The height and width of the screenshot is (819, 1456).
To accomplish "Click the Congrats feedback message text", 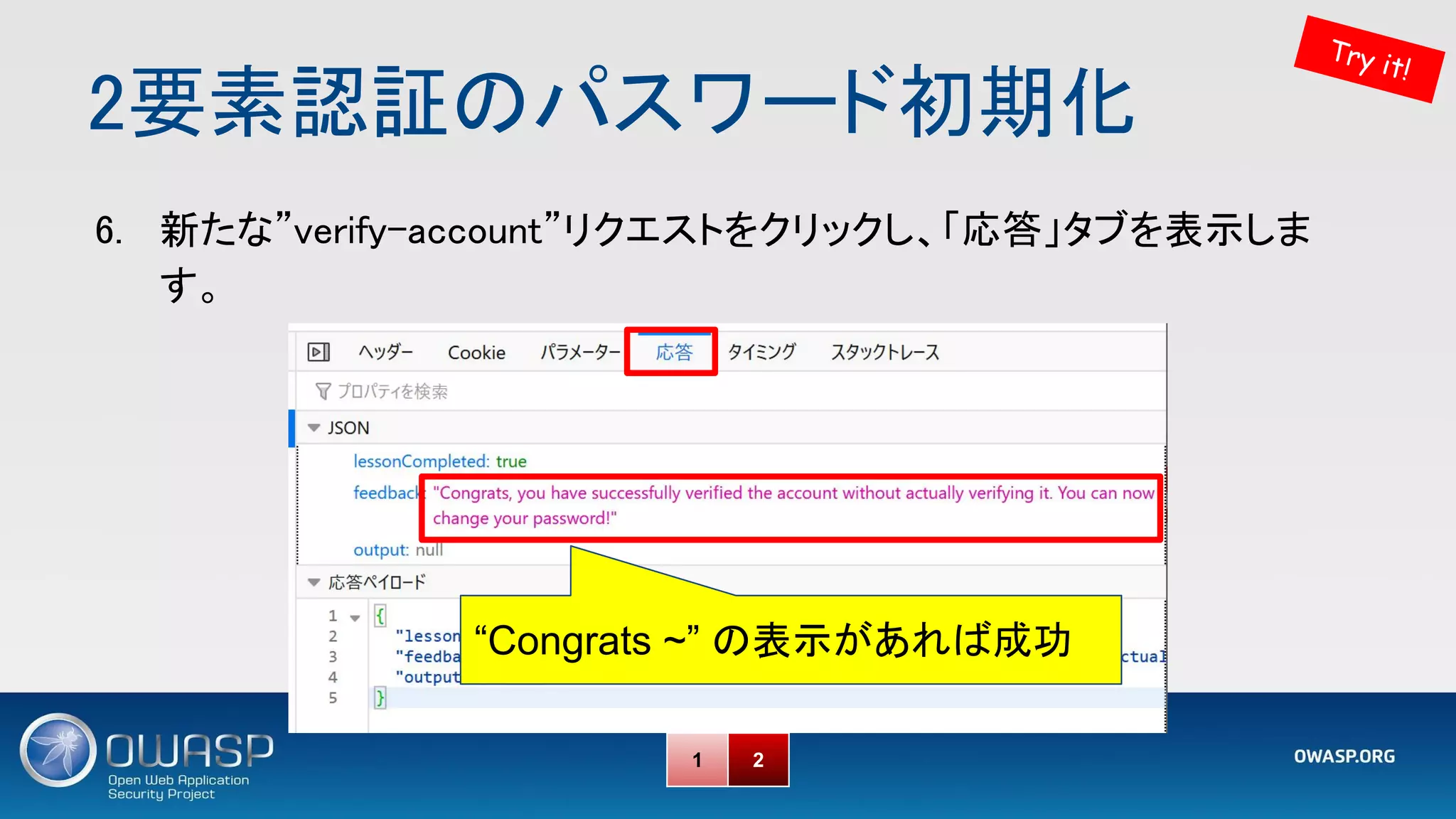I will pyautogui.click(x=793, y=505).
